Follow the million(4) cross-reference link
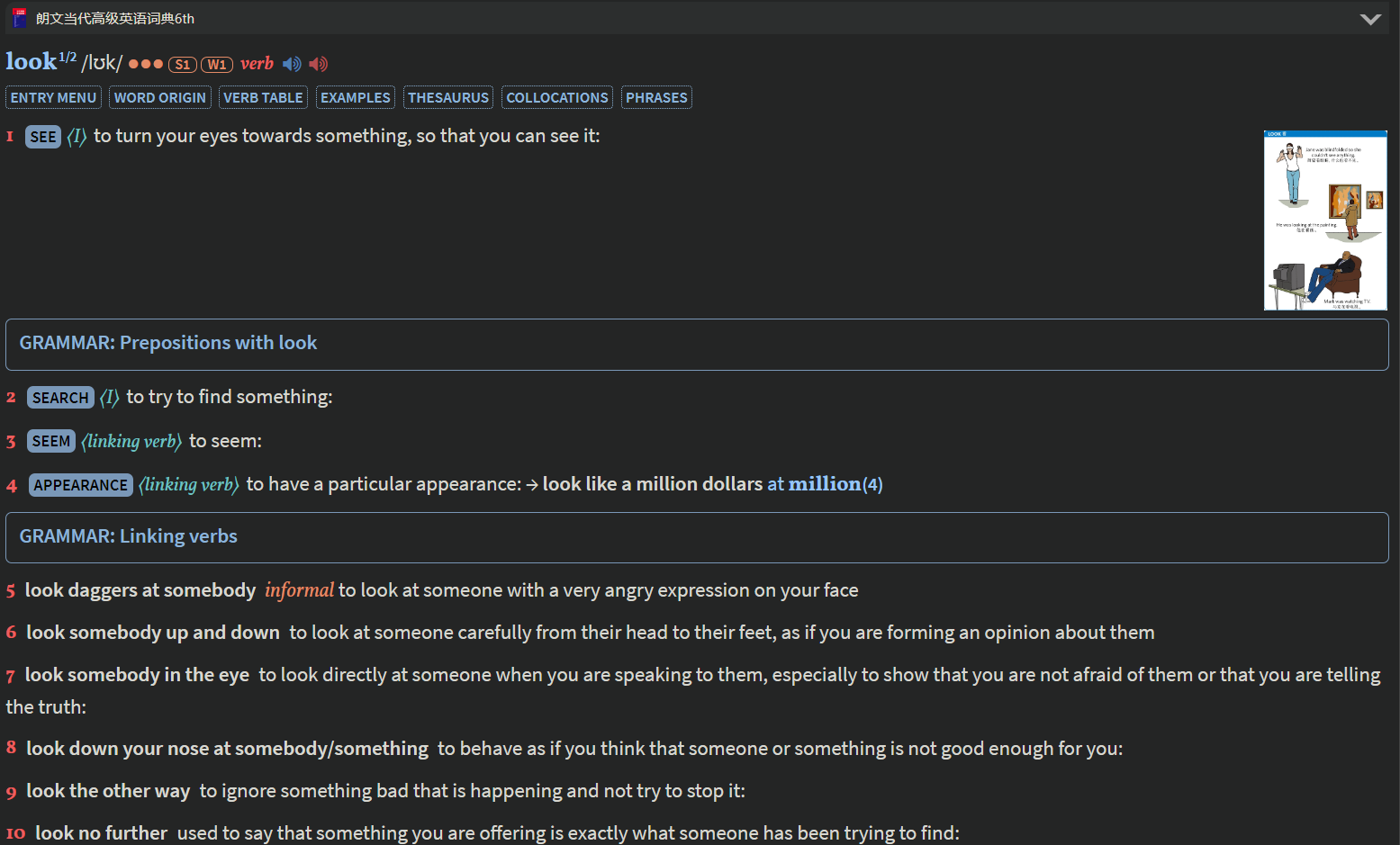The width and height of the screenshot is (1400, 845). (835, 484)
